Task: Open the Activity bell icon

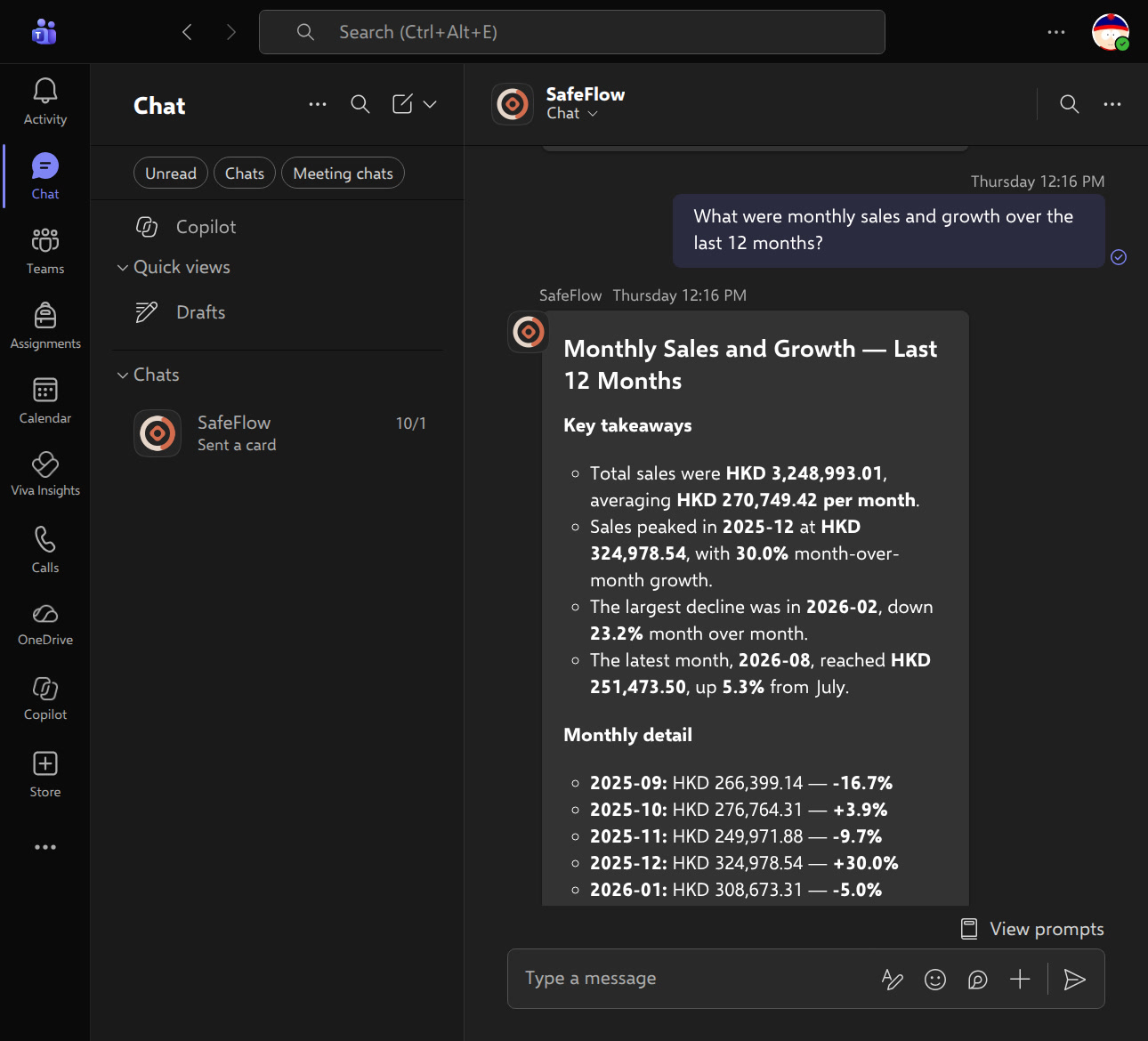Action: pyautogui.click(x=45, y=91)
